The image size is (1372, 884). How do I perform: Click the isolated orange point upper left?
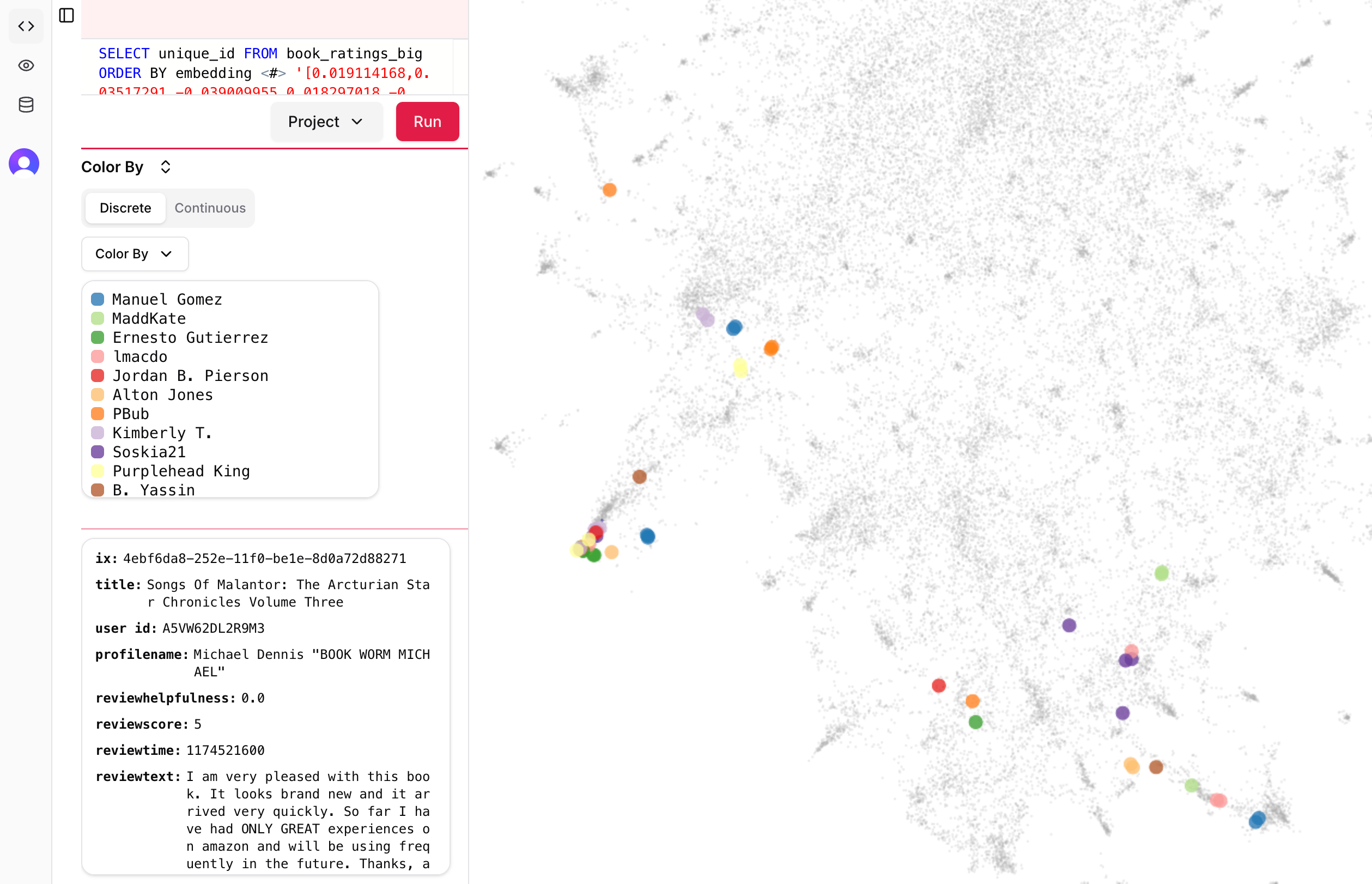coord(609,190)
